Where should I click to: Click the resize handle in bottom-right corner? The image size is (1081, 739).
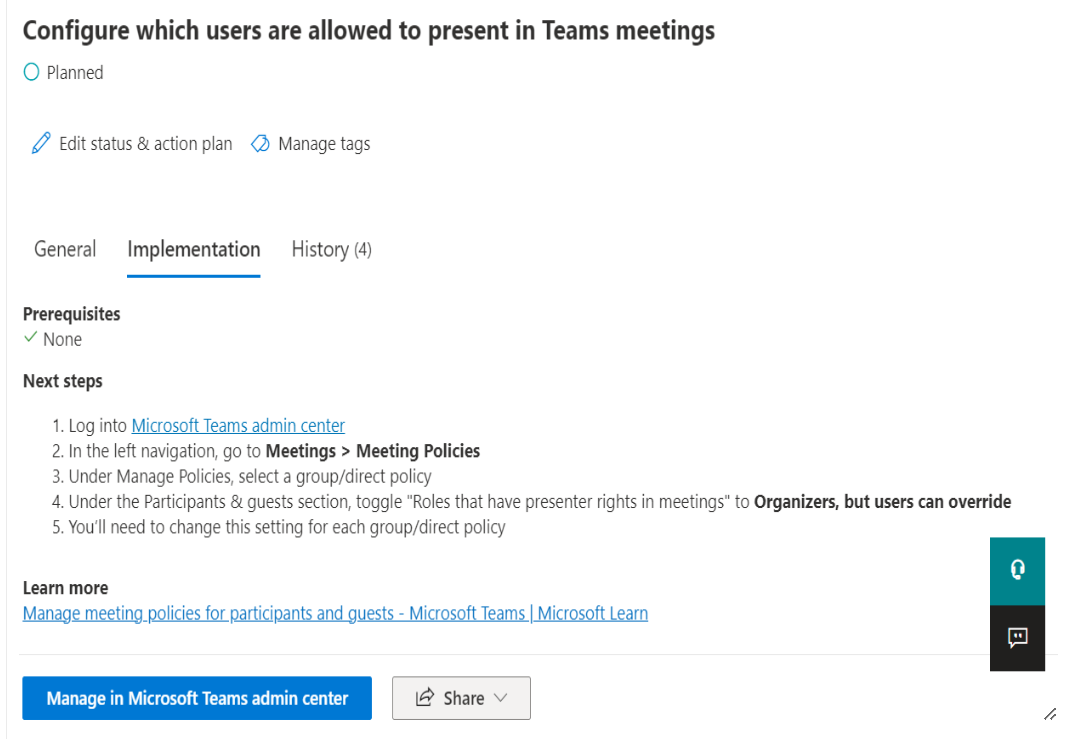point(1050,715)
